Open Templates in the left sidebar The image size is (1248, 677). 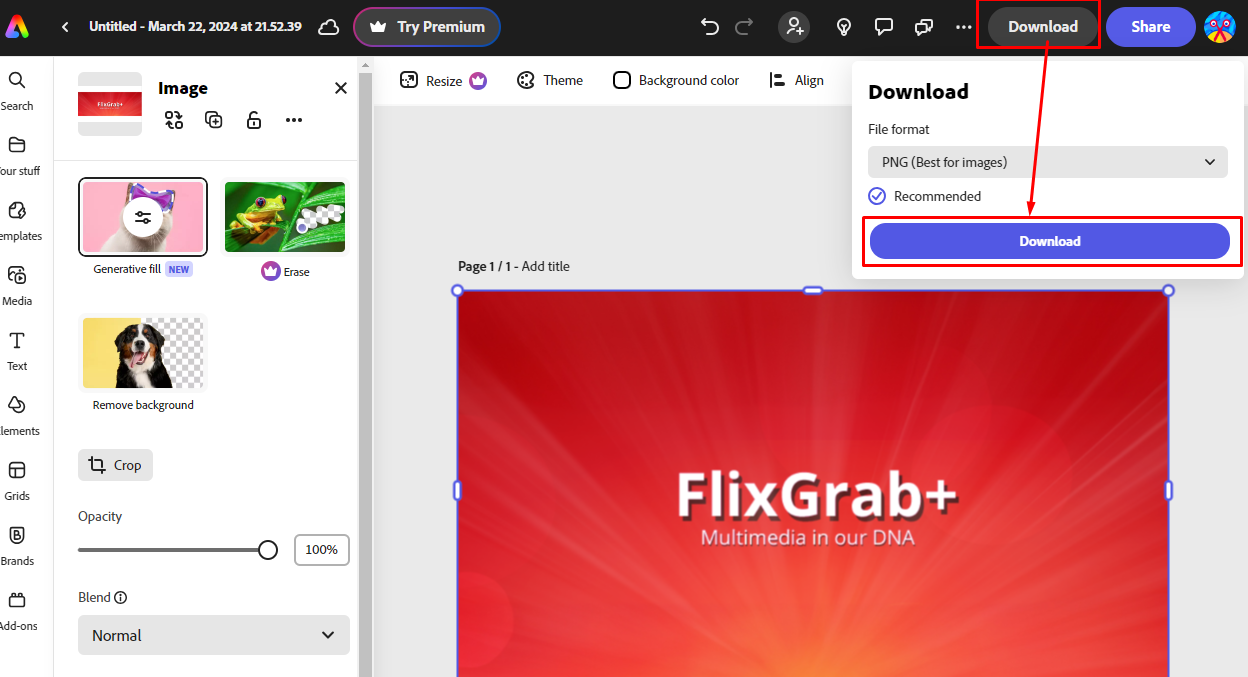(x=17, y=220)
